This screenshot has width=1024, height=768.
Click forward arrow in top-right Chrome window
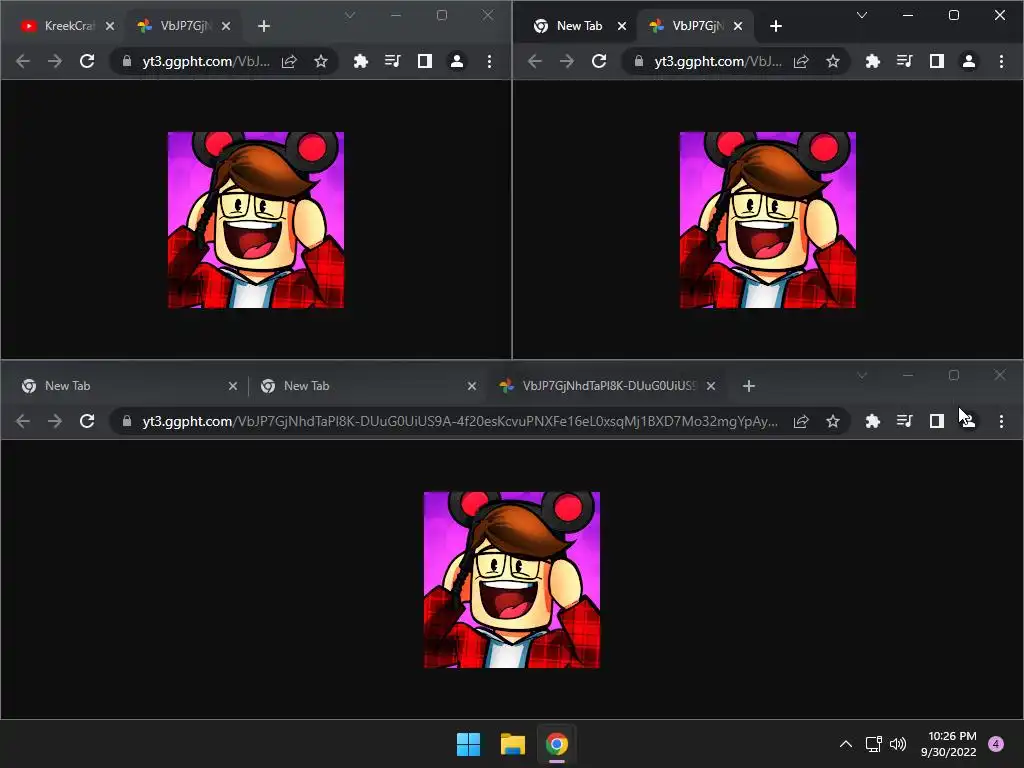pyautogui.click(x=567, y=61)
